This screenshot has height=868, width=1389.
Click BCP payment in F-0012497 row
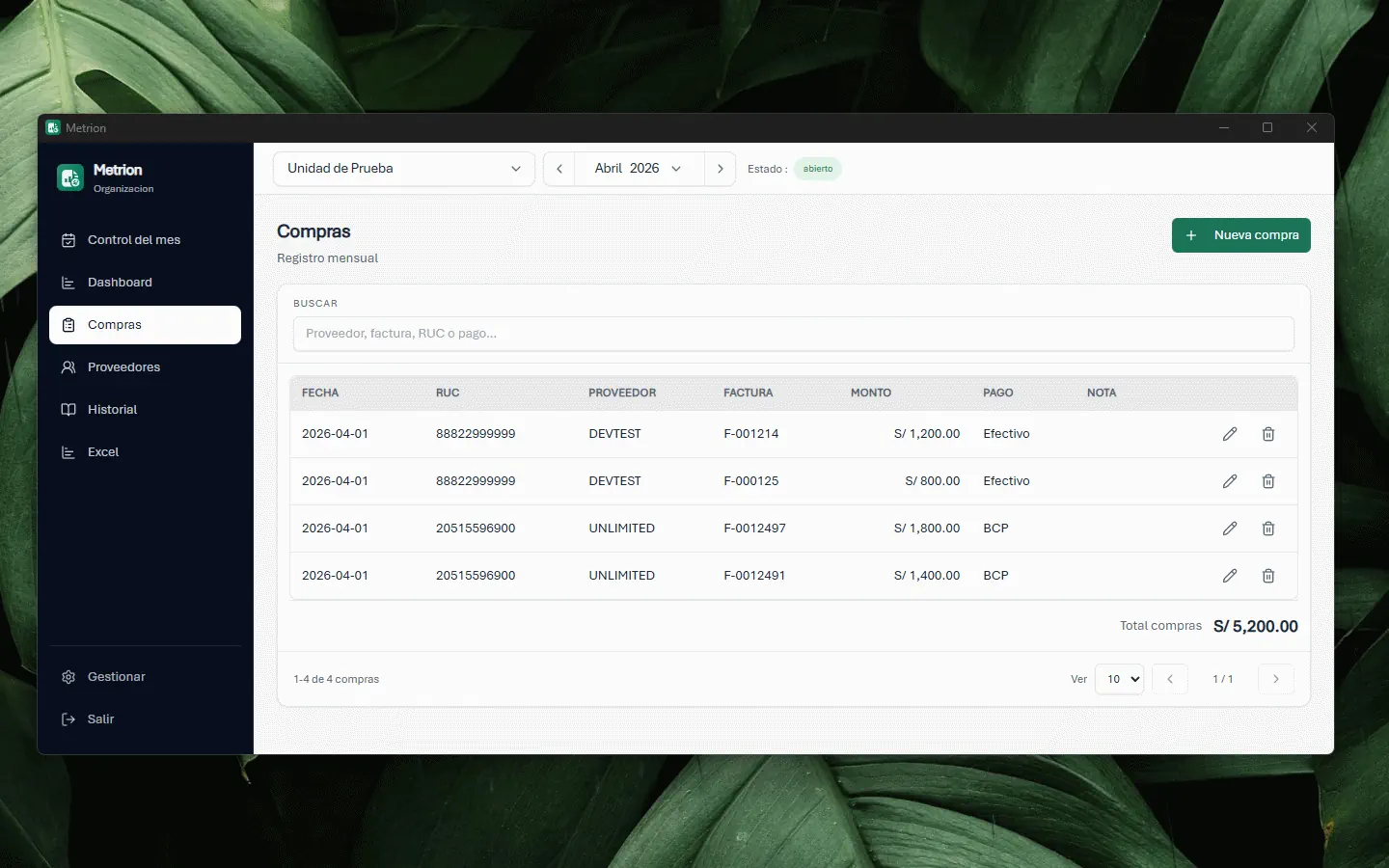point(995,529)
